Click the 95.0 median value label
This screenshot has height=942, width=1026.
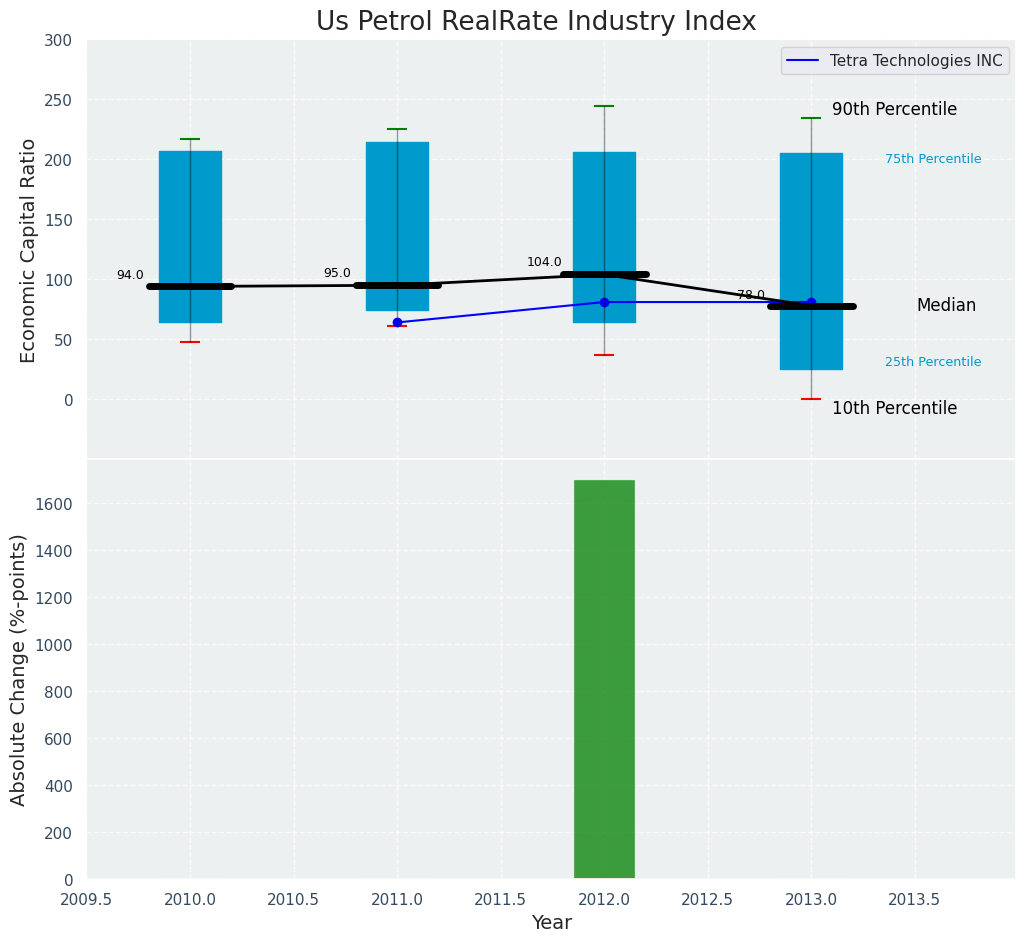click(x=337, y=273)
